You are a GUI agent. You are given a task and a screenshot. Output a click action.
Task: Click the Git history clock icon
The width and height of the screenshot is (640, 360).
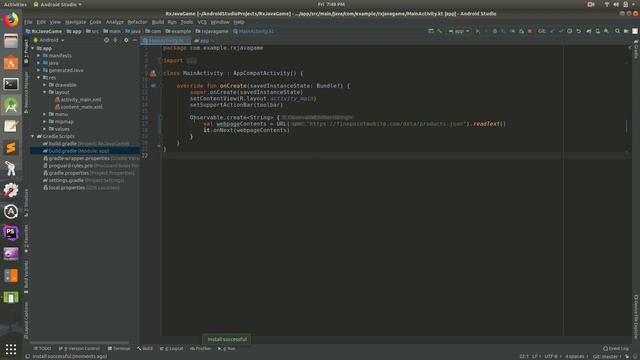570,31
